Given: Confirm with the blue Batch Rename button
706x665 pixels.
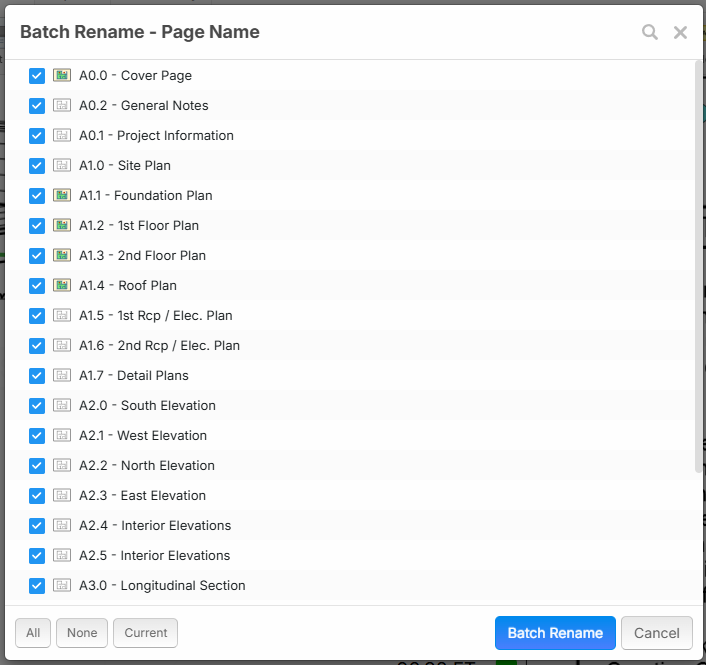Looking at the screenshot, I should pos(555,633).
